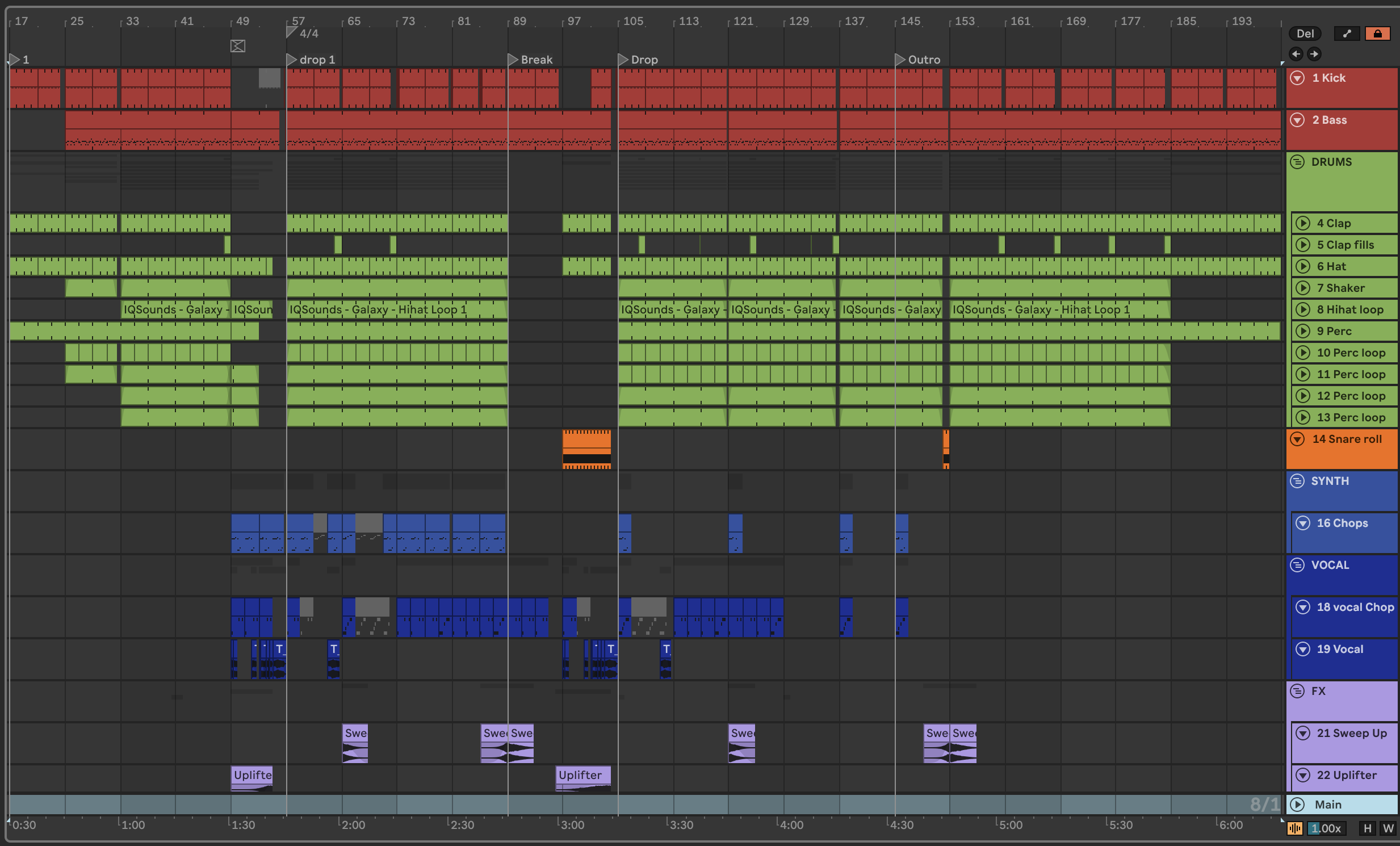
Task: Jump to the previous locator
Action: [x=1296, y=54]
